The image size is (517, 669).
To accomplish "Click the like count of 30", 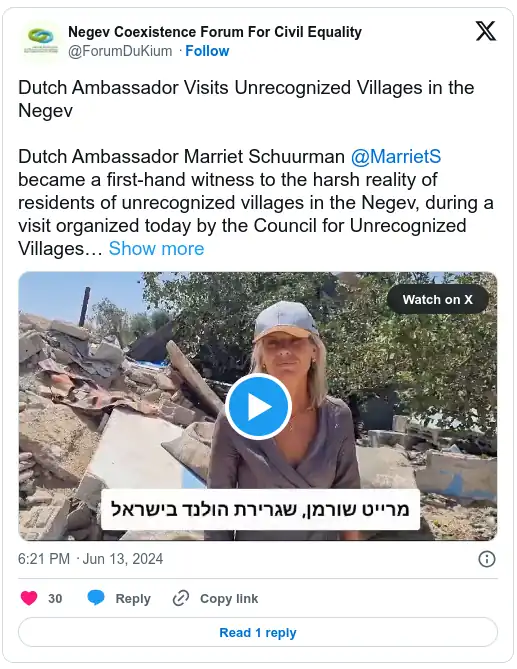I will click(55, 599).
